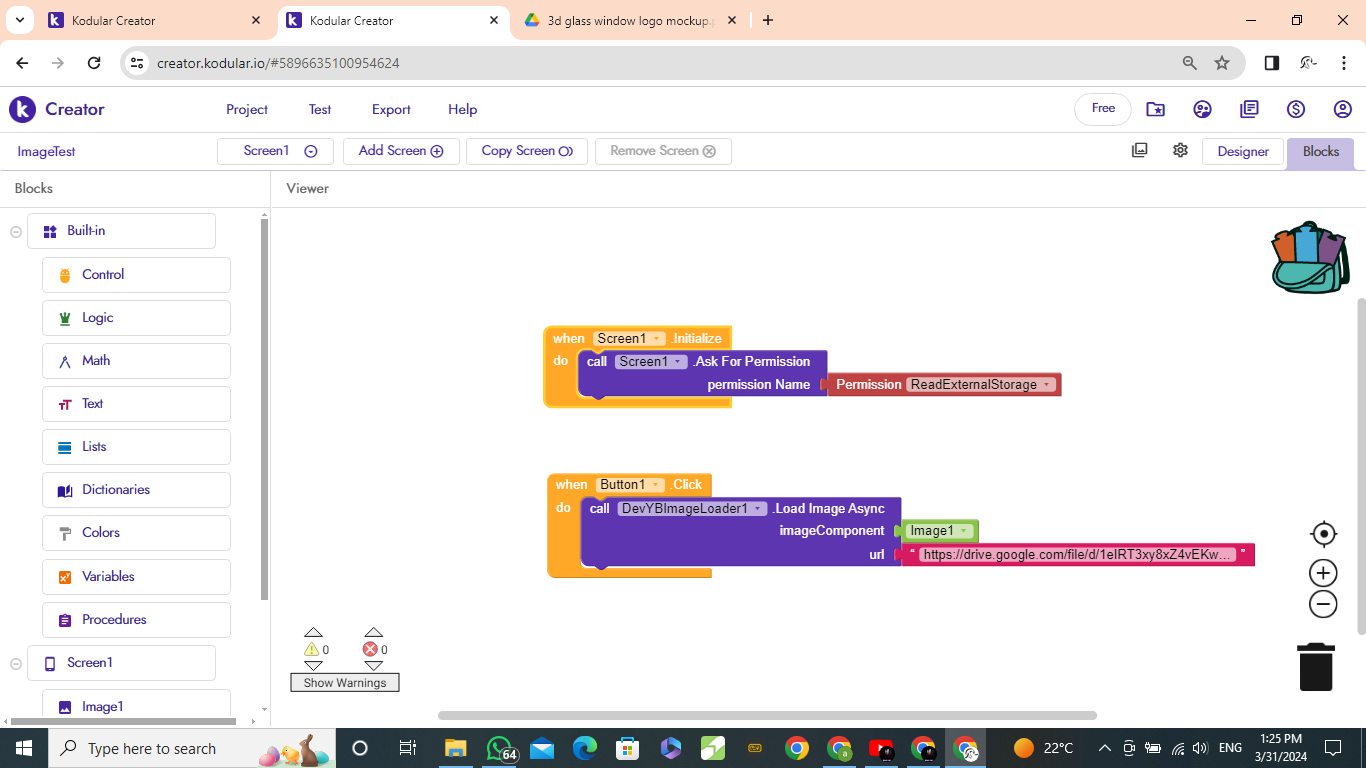Open the dollar monetization icon
This screenshot has width=1366, height=768.
tap(1296, 109)
